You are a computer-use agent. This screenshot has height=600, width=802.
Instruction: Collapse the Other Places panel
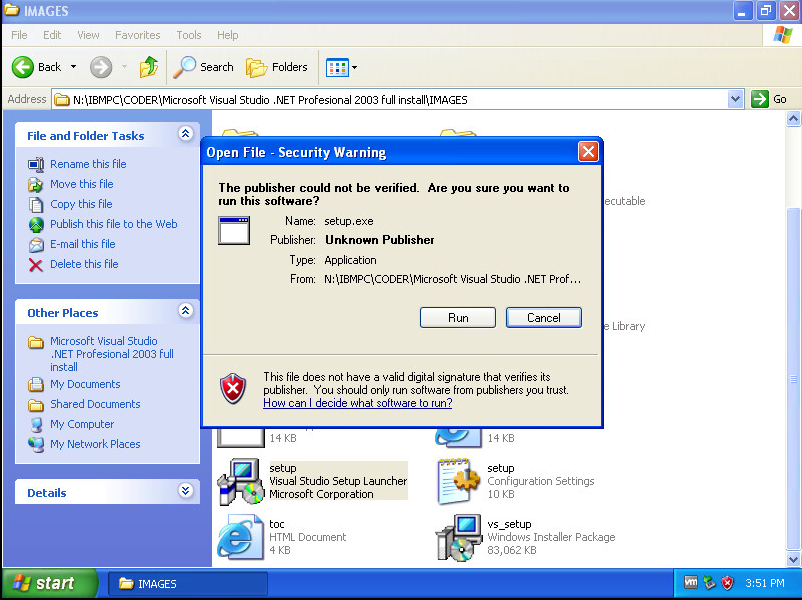[x=185, y=310]
